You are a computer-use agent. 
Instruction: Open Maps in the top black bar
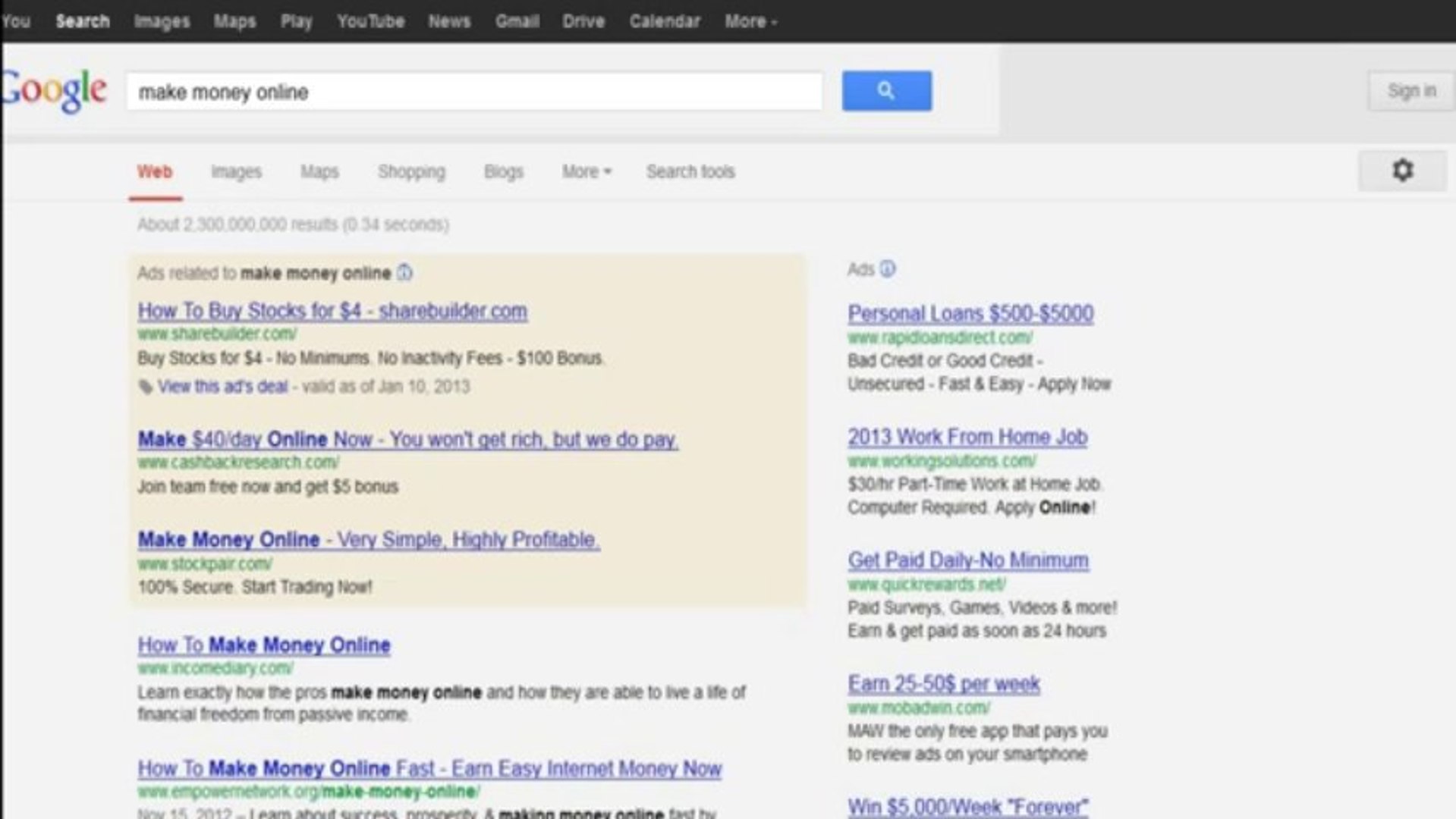point(234,21)
